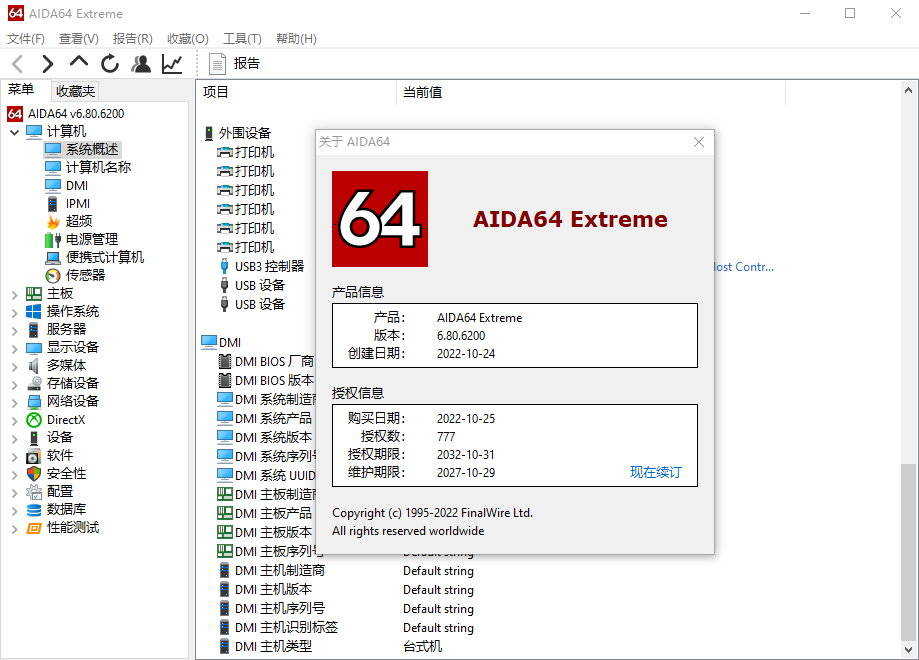Select the 存储设备 disk icon

pyautogui.click(x=34, y=383)
